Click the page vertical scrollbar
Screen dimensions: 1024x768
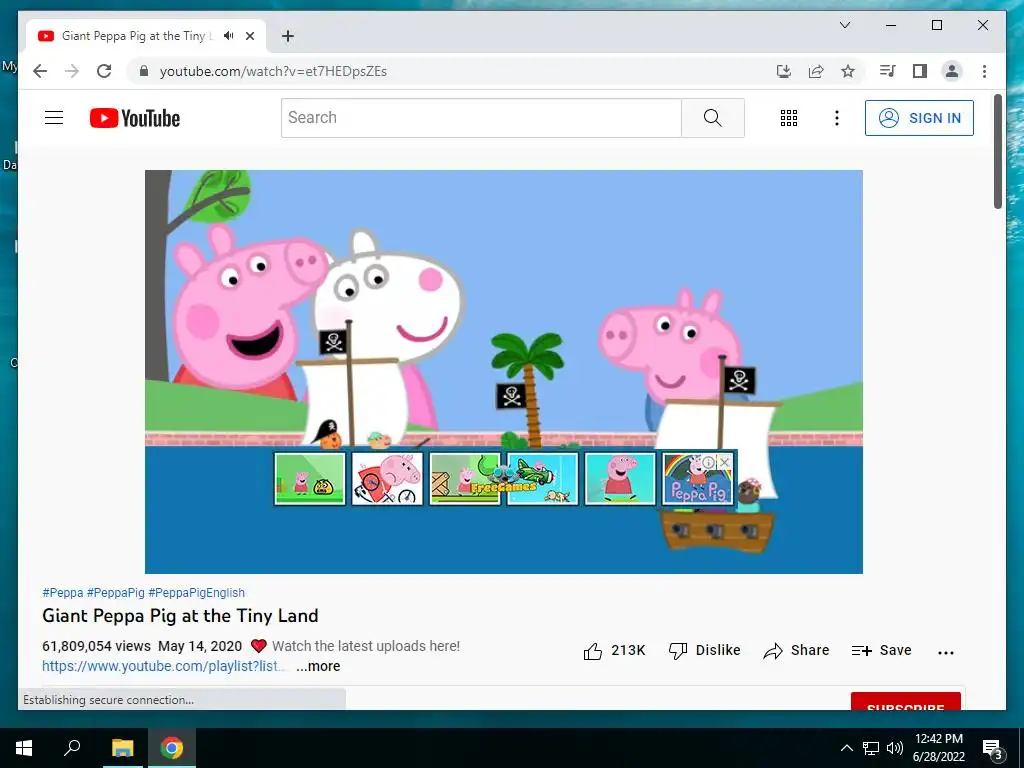998,152
